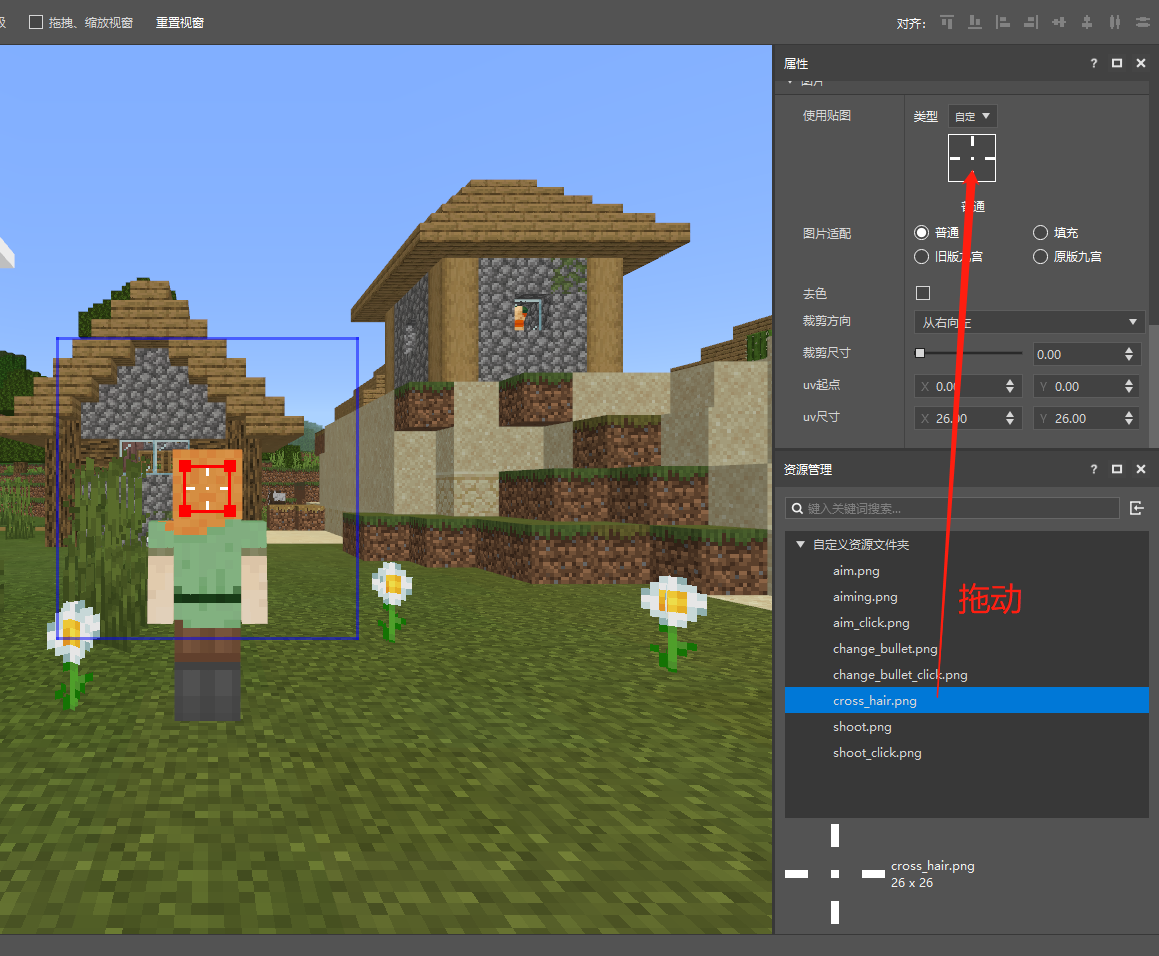This screenshot has width=1159, height=956.
Task: Float the 属性 panel window
Action: tap(1117, 64)
